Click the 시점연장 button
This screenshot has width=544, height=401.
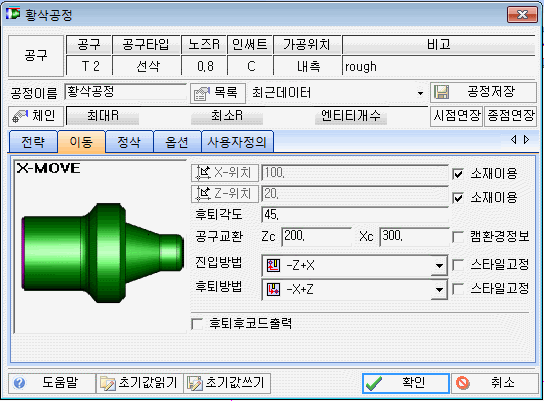tap(457, 116)
